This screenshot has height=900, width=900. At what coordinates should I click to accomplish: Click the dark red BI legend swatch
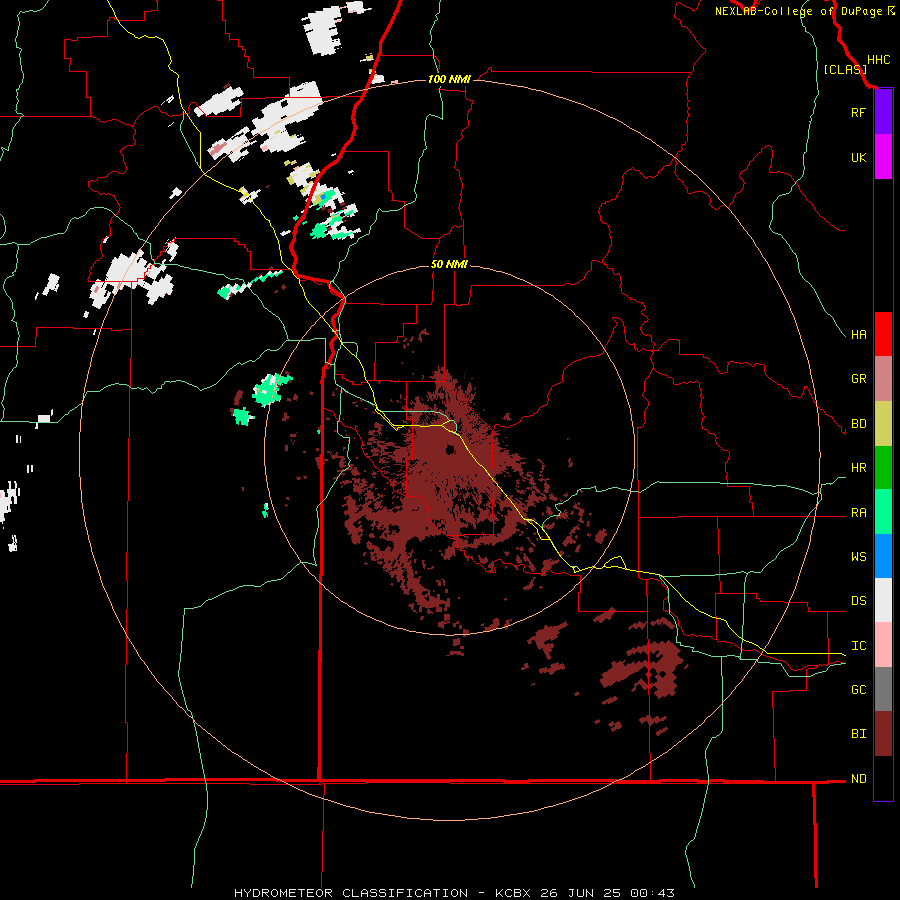coord(883,734)
